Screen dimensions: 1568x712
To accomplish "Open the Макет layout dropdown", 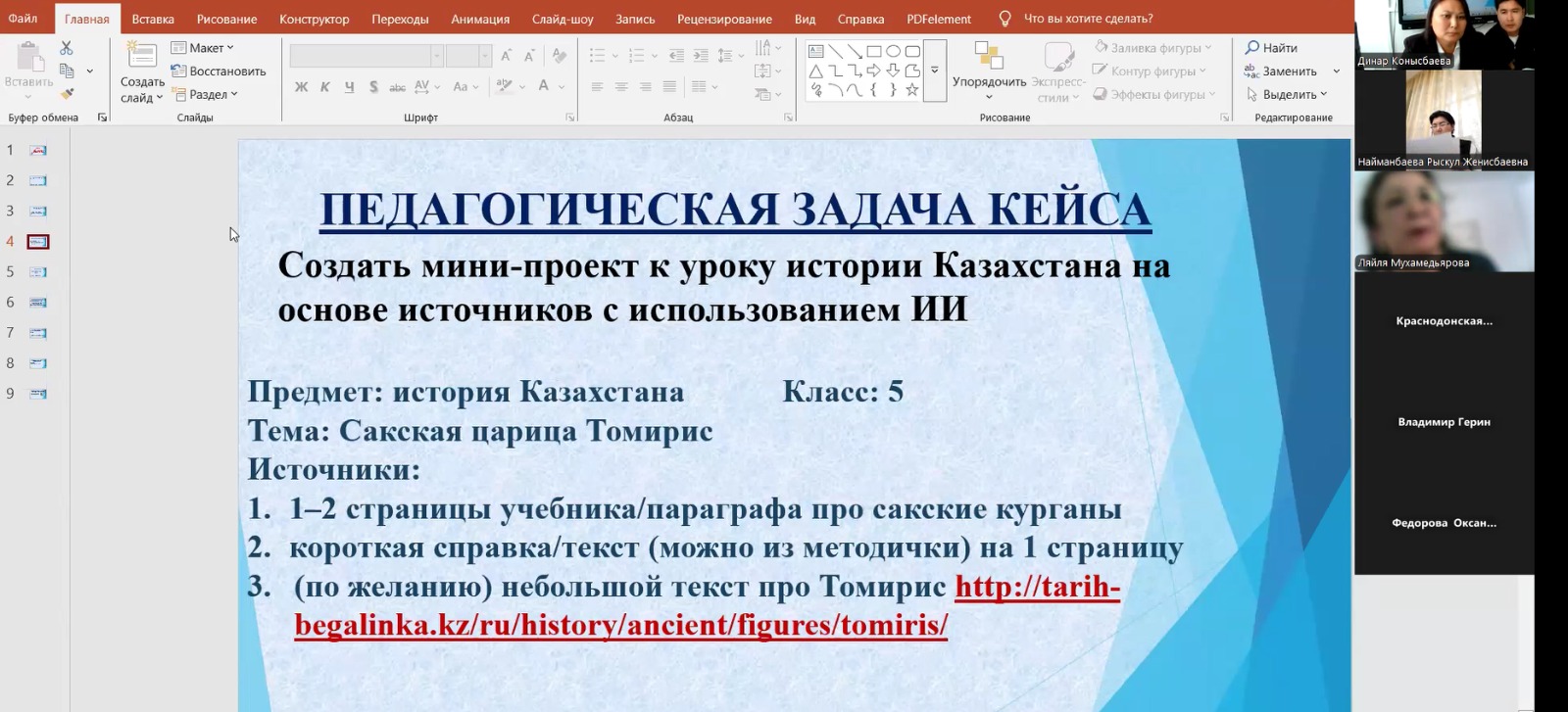I will 204,48.
